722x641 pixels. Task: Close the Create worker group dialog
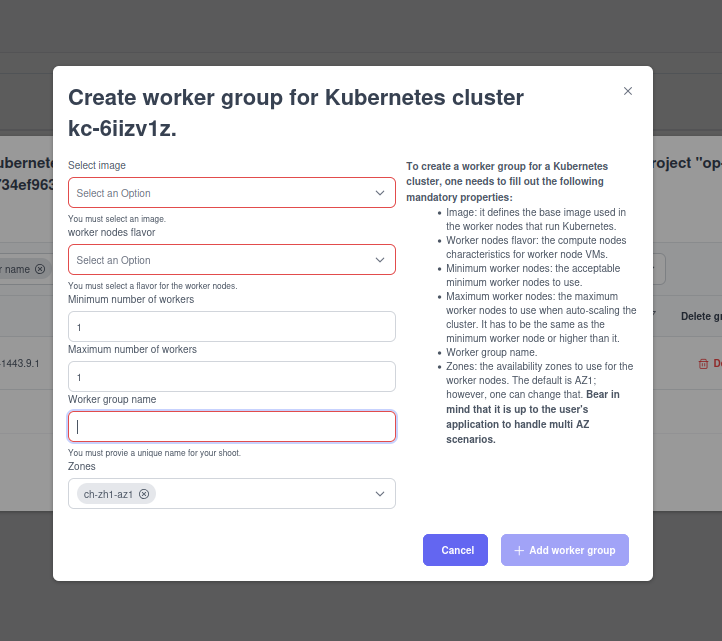point(628,91)
